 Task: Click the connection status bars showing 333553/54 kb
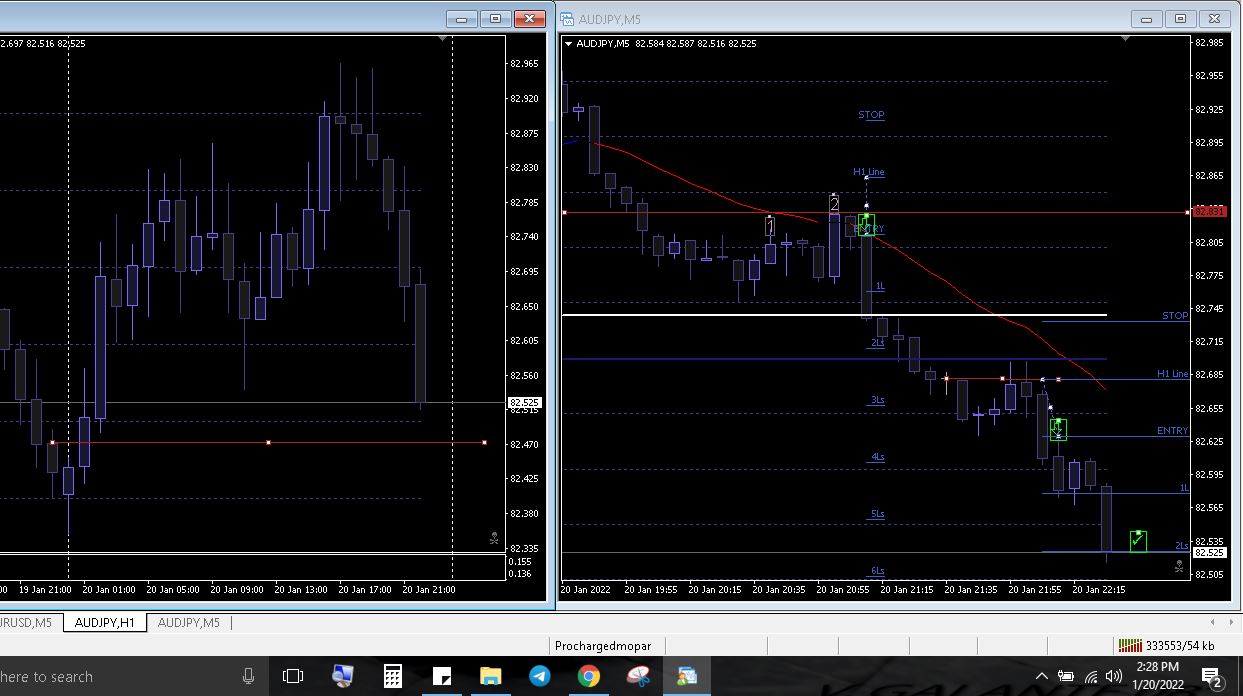pos(1129,646)
